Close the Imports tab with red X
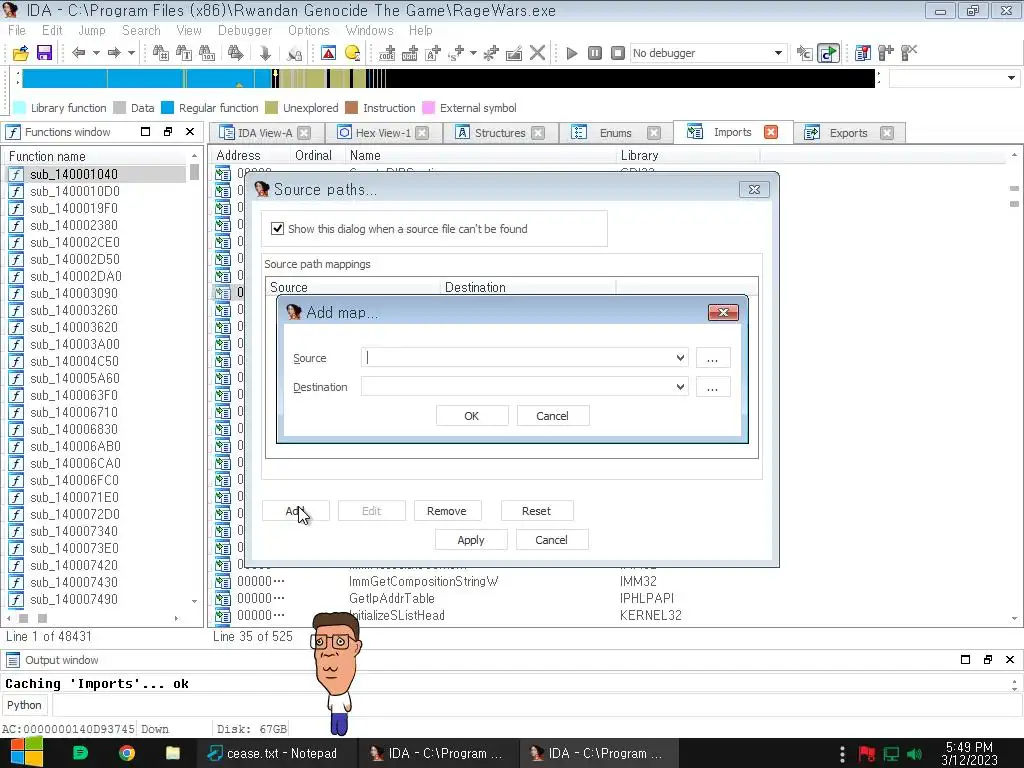 point(771,133)
